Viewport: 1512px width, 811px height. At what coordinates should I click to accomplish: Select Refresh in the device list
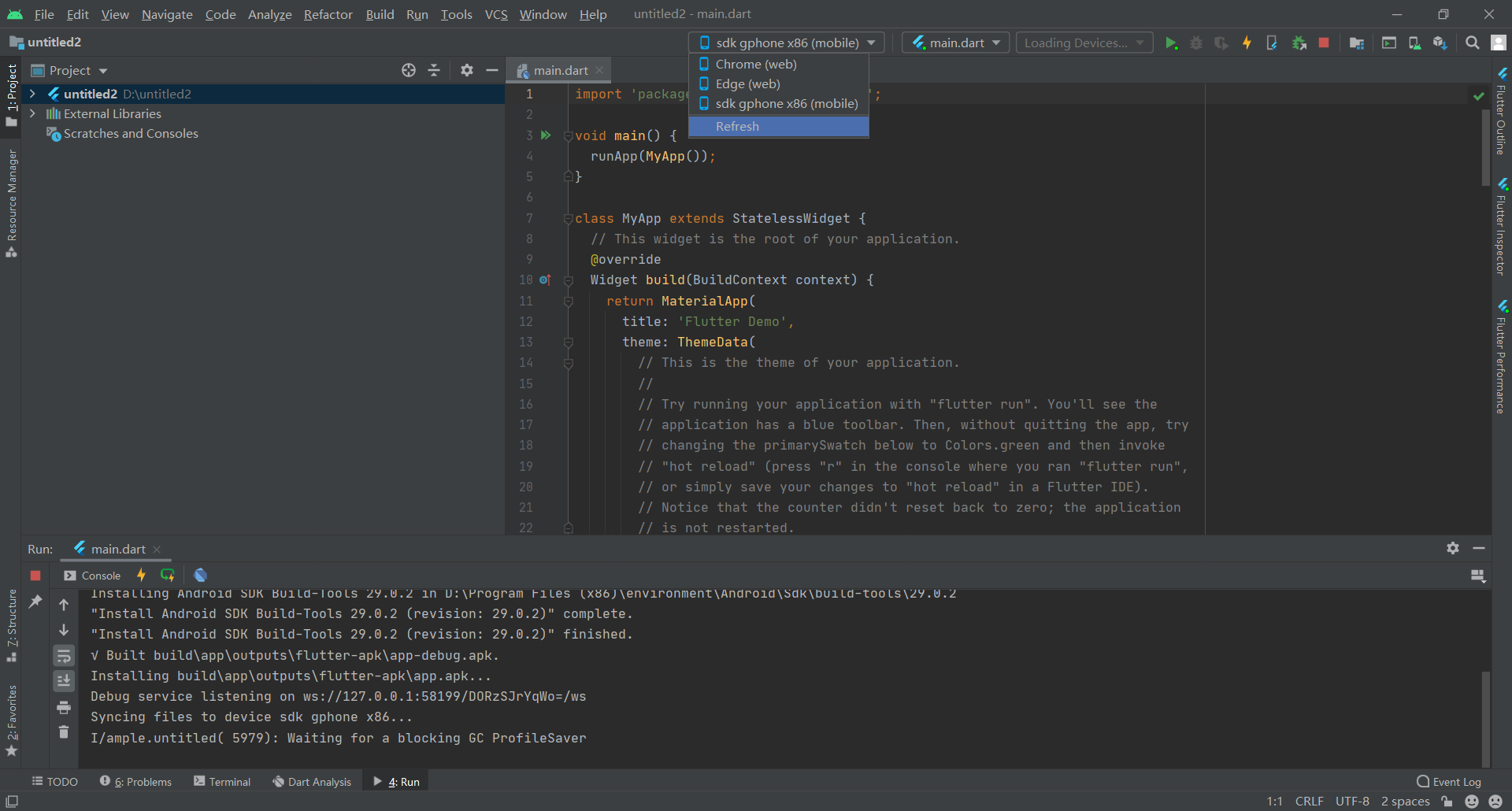click(737, 126)
